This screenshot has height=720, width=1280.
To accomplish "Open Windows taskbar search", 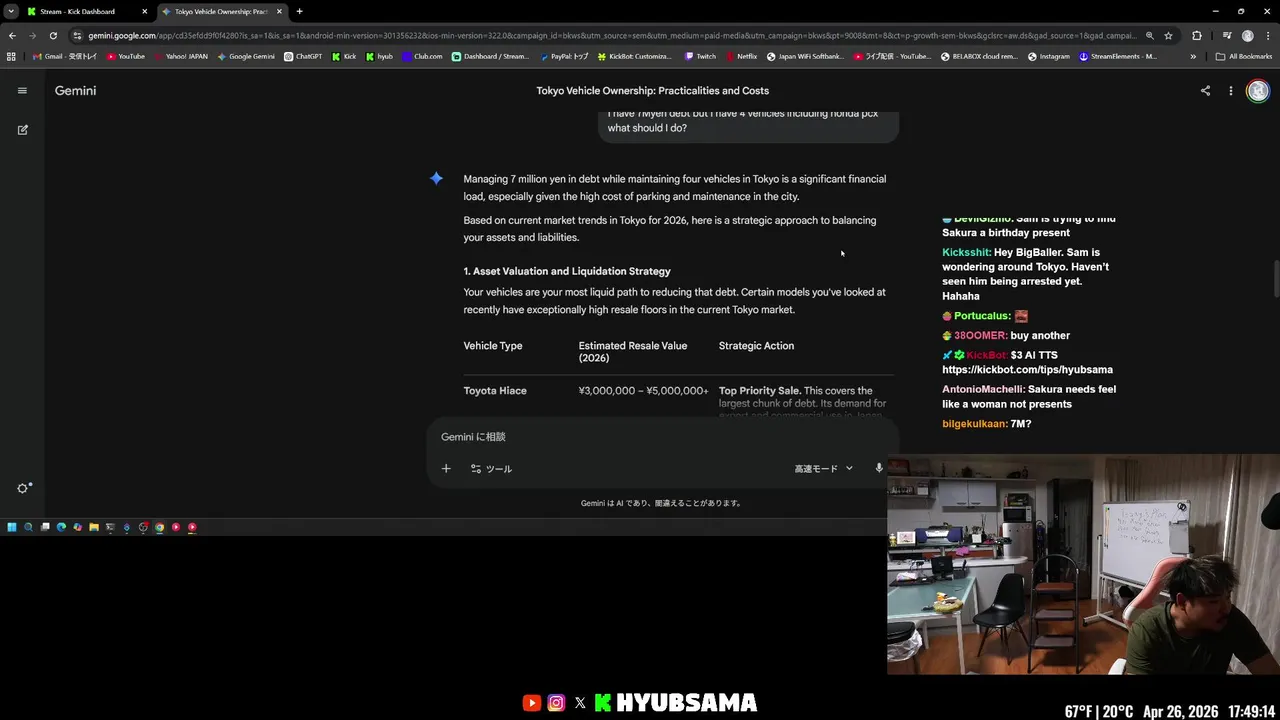I will [28, 527].
